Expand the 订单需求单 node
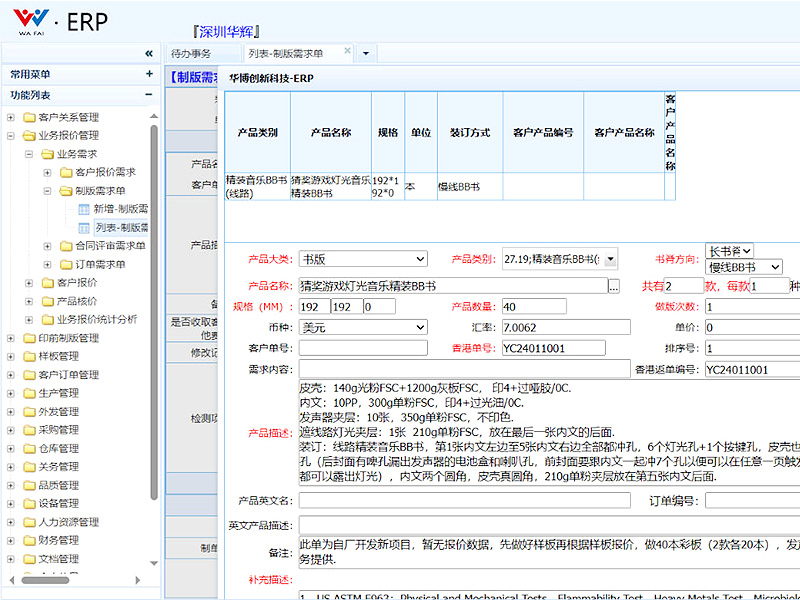Viewport: 800px width, 600px height. coord(47,264)
